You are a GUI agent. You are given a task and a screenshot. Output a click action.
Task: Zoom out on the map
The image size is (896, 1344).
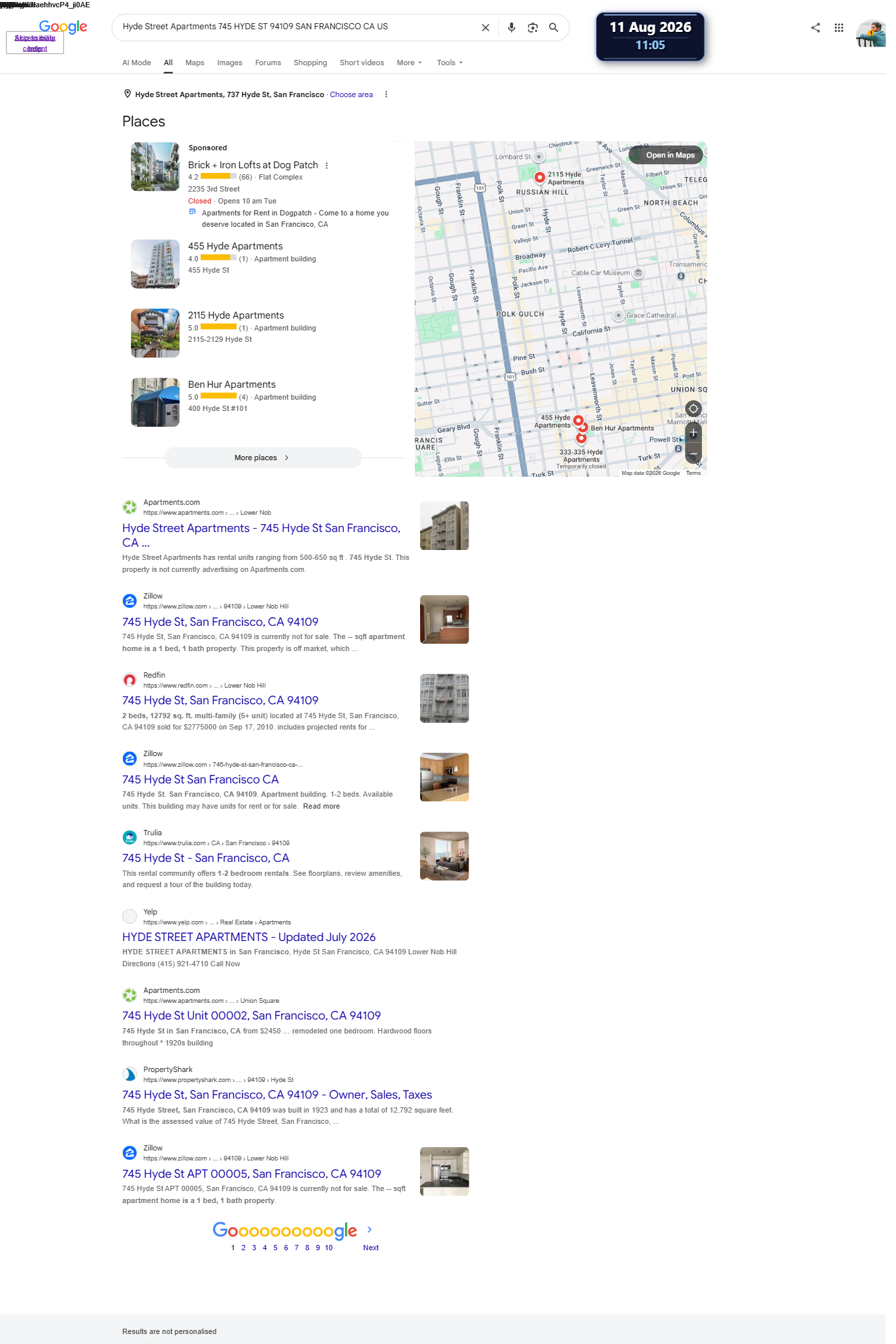tap(693, 455)
